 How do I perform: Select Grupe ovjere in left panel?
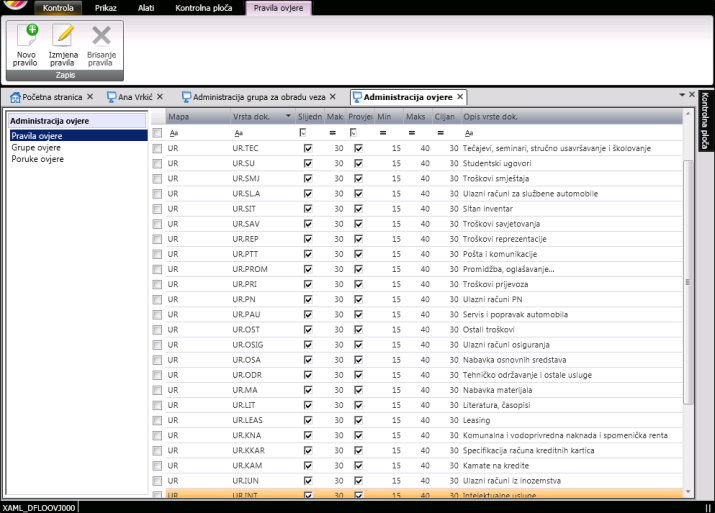coord(36,147)
